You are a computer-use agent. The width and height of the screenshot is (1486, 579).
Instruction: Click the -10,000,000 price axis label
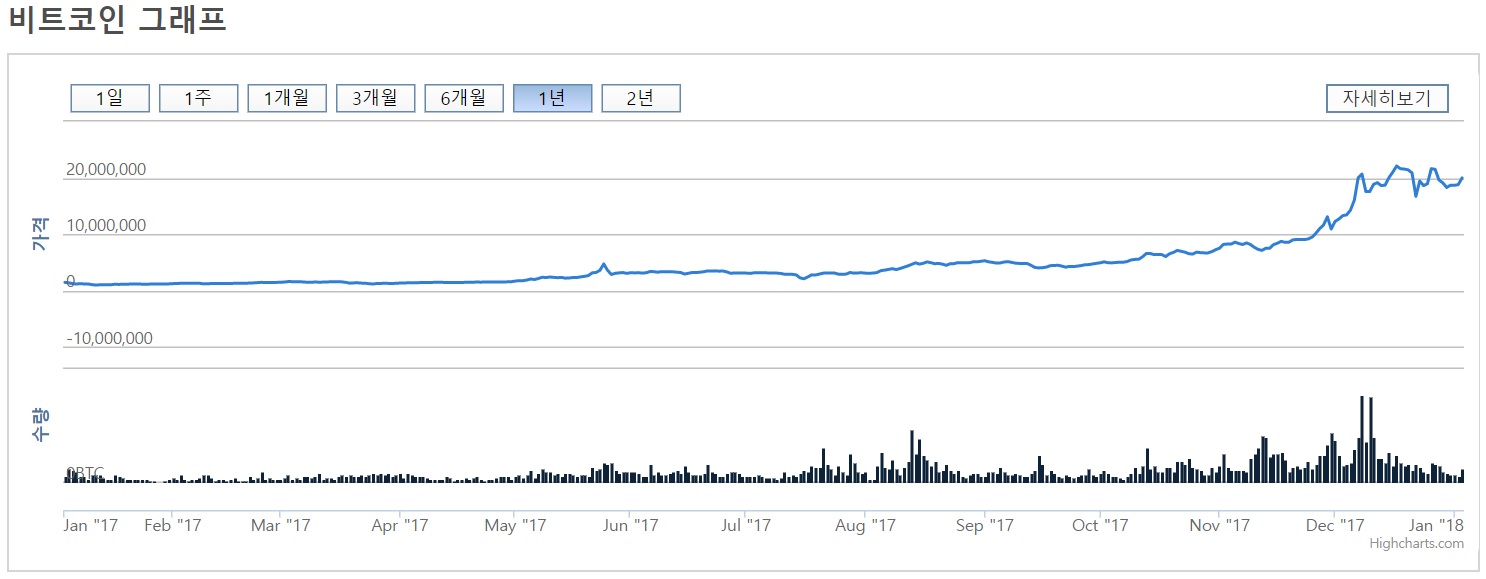click(x=110, y=338)
